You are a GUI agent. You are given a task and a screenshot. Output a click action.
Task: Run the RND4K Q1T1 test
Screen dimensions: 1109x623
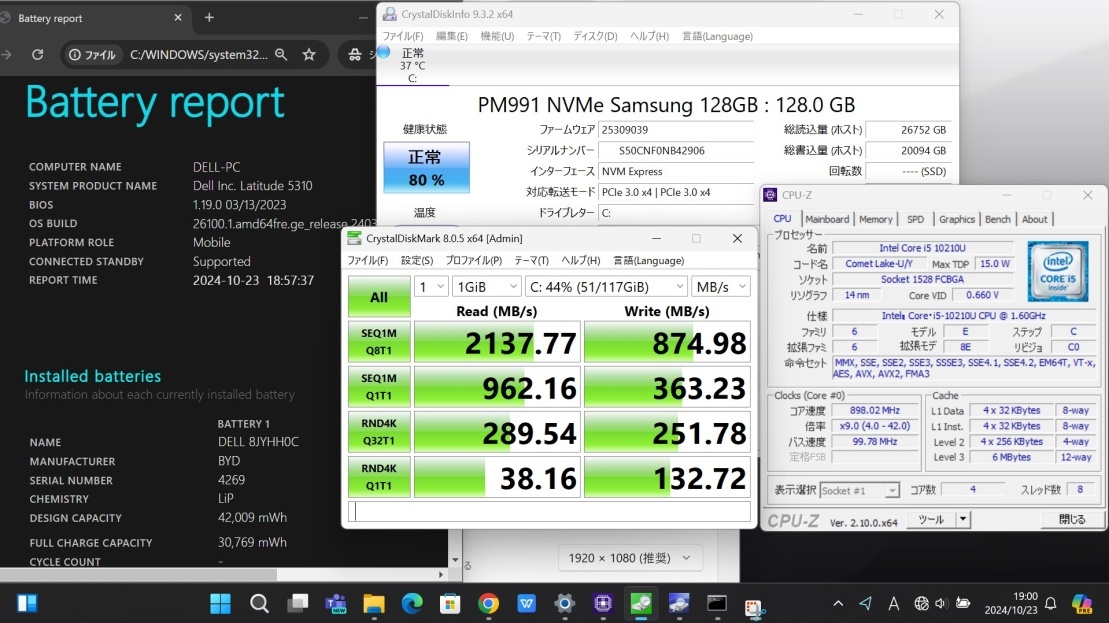pos(379,477)
